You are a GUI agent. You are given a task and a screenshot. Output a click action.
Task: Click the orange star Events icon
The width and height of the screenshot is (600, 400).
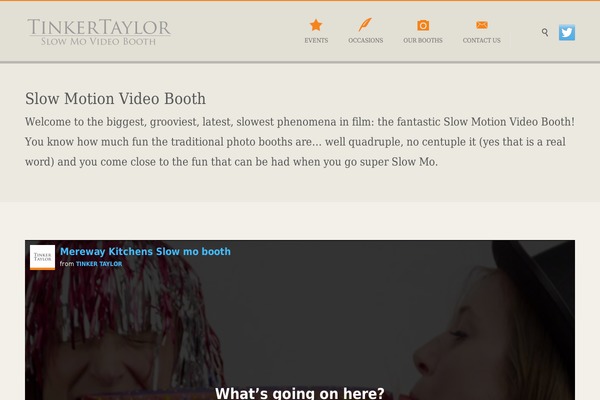click(x=316, y=25)
